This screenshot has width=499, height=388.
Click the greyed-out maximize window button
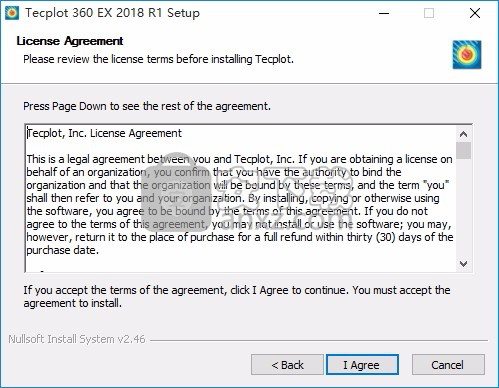coord(429,13)
